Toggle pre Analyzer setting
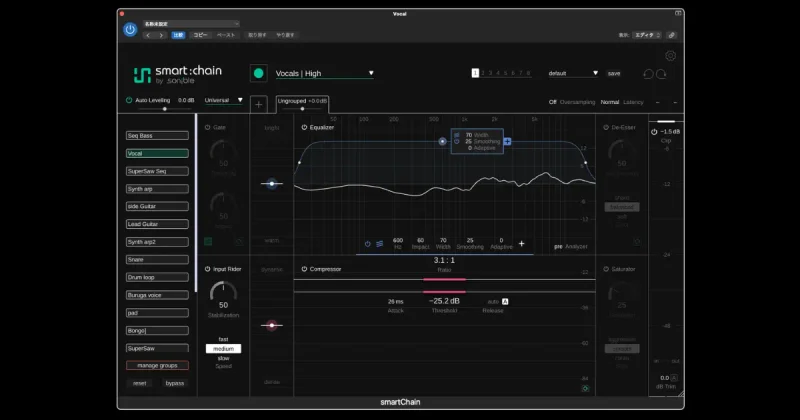Image resolution: width=800 pixels, height=420 pixels. [x=558, y=246]
